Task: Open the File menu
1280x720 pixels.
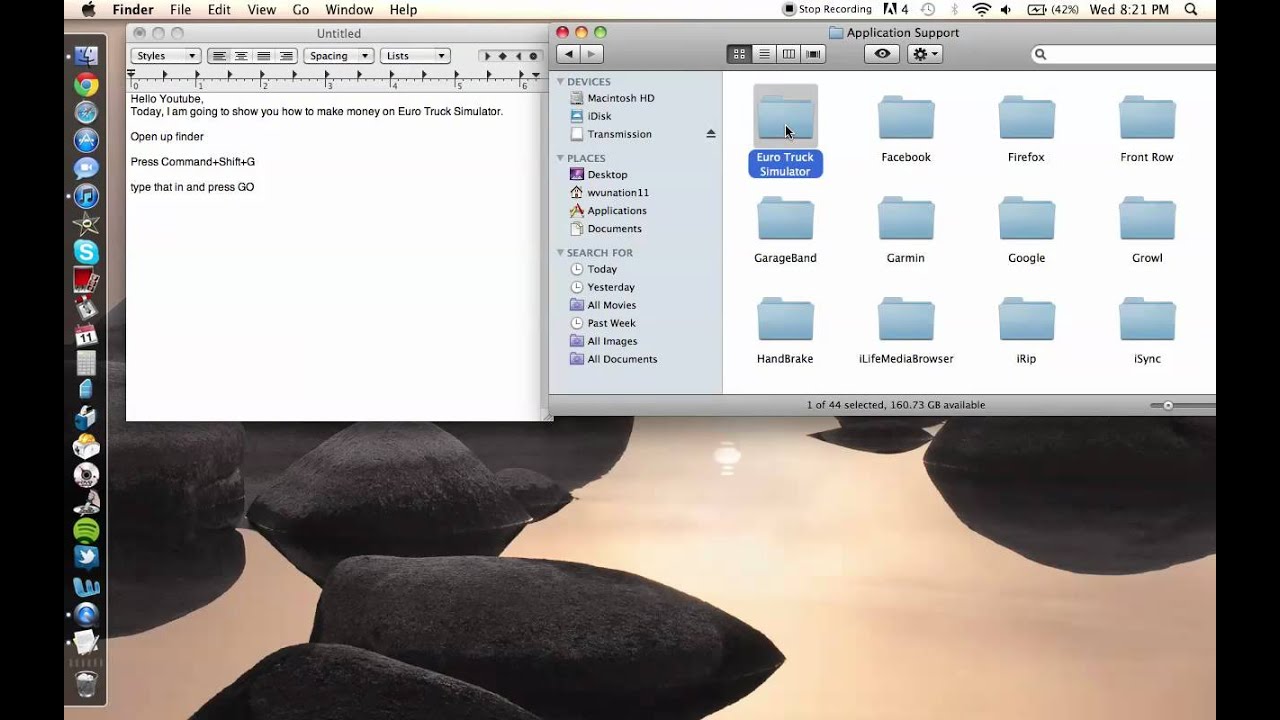Action: tap(181, 9)
